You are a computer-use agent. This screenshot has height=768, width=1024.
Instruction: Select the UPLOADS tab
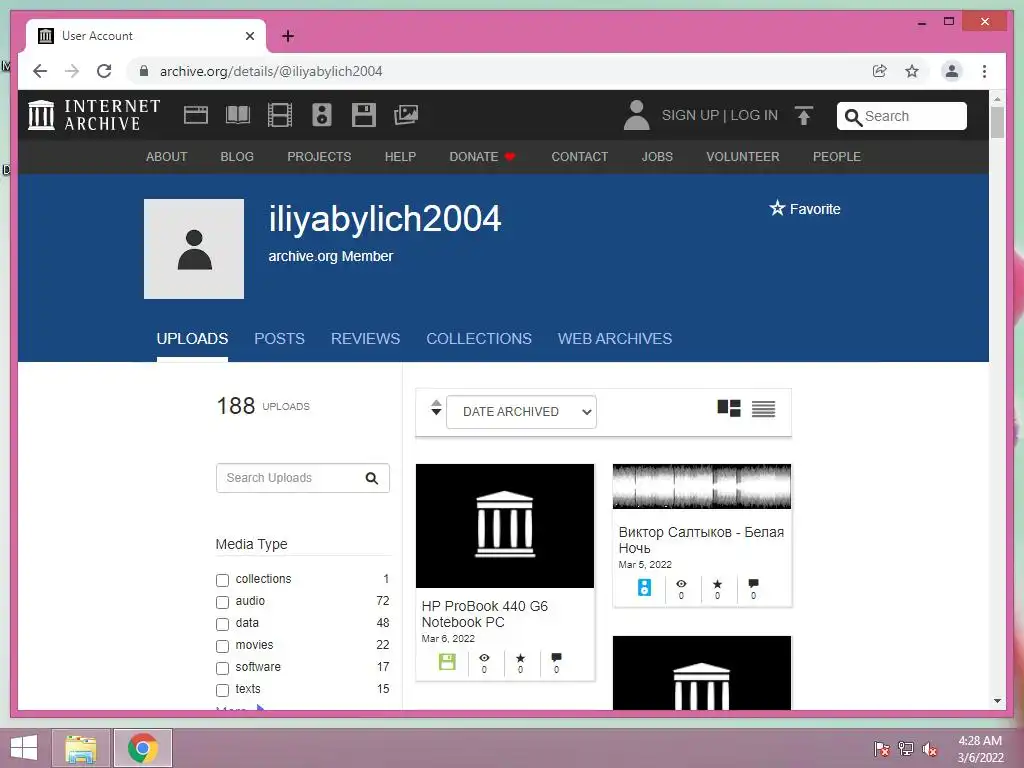pyautogui.click(x=192, y=338)
